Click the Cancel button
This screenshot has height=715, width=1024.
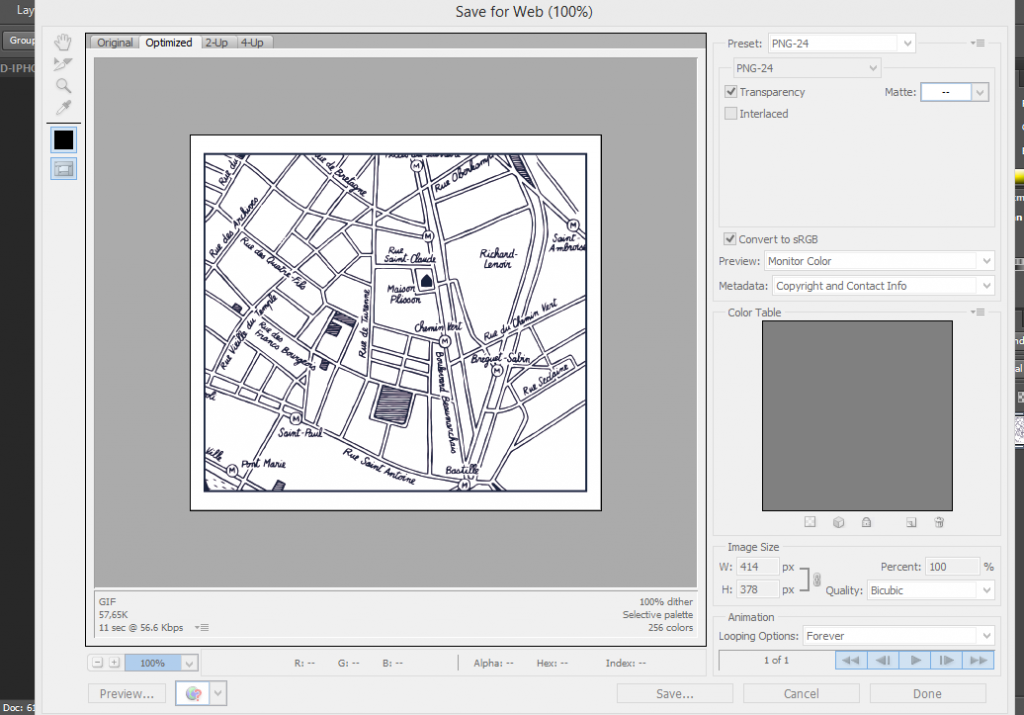tap(801, 694)
